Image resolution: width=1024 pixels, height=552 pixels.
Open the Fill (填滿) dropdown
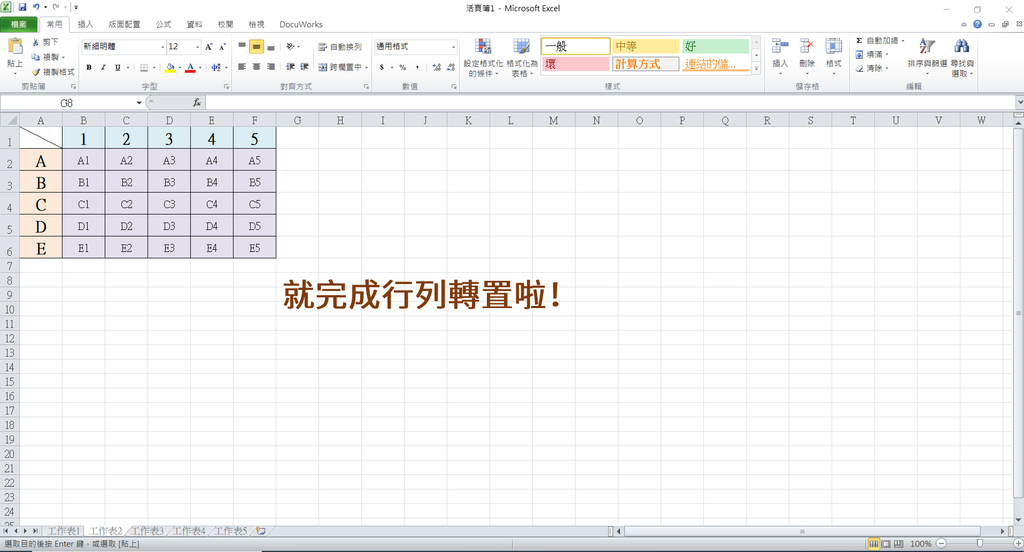tap(872, 54)
